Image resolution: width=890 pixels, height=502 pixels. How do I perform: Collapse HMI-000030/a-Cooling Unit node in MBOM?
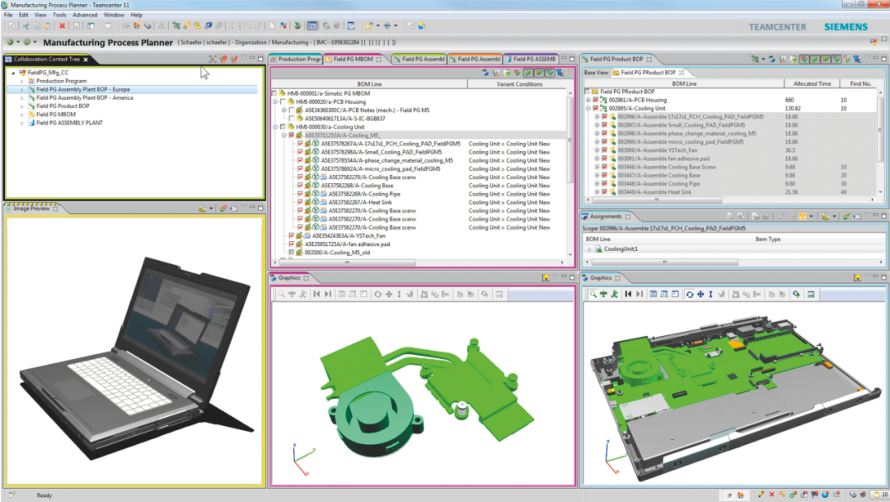click(275, 127)
